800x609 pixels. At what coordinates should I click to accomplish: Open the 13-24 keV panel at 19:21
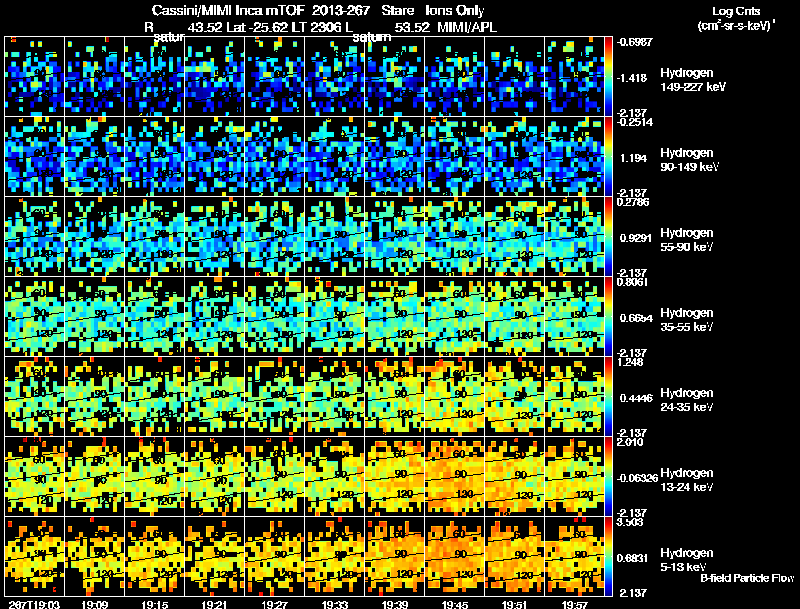(215, 477)
